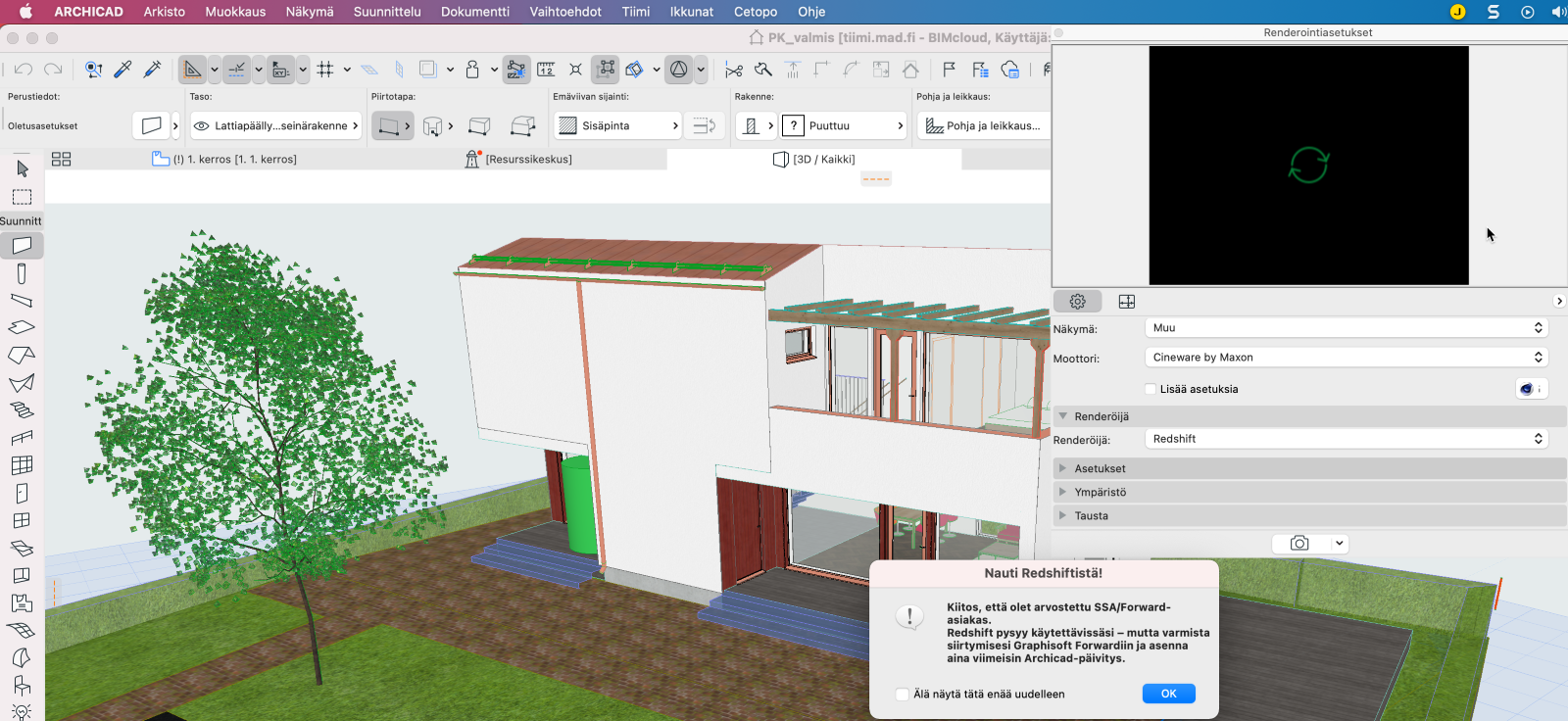
Task: Switch to the 3D / Kaikki tab
Action: pyautogui.click(x=814, y=159)
